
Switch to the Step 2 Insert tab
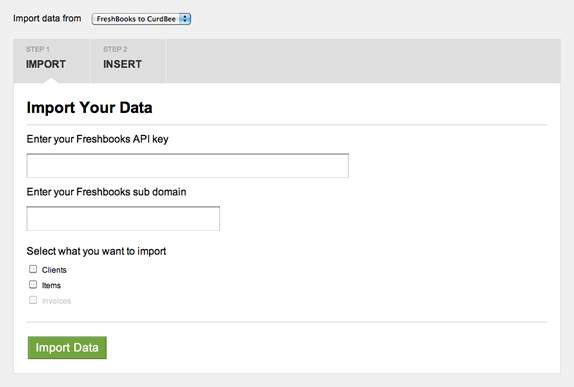128,61
